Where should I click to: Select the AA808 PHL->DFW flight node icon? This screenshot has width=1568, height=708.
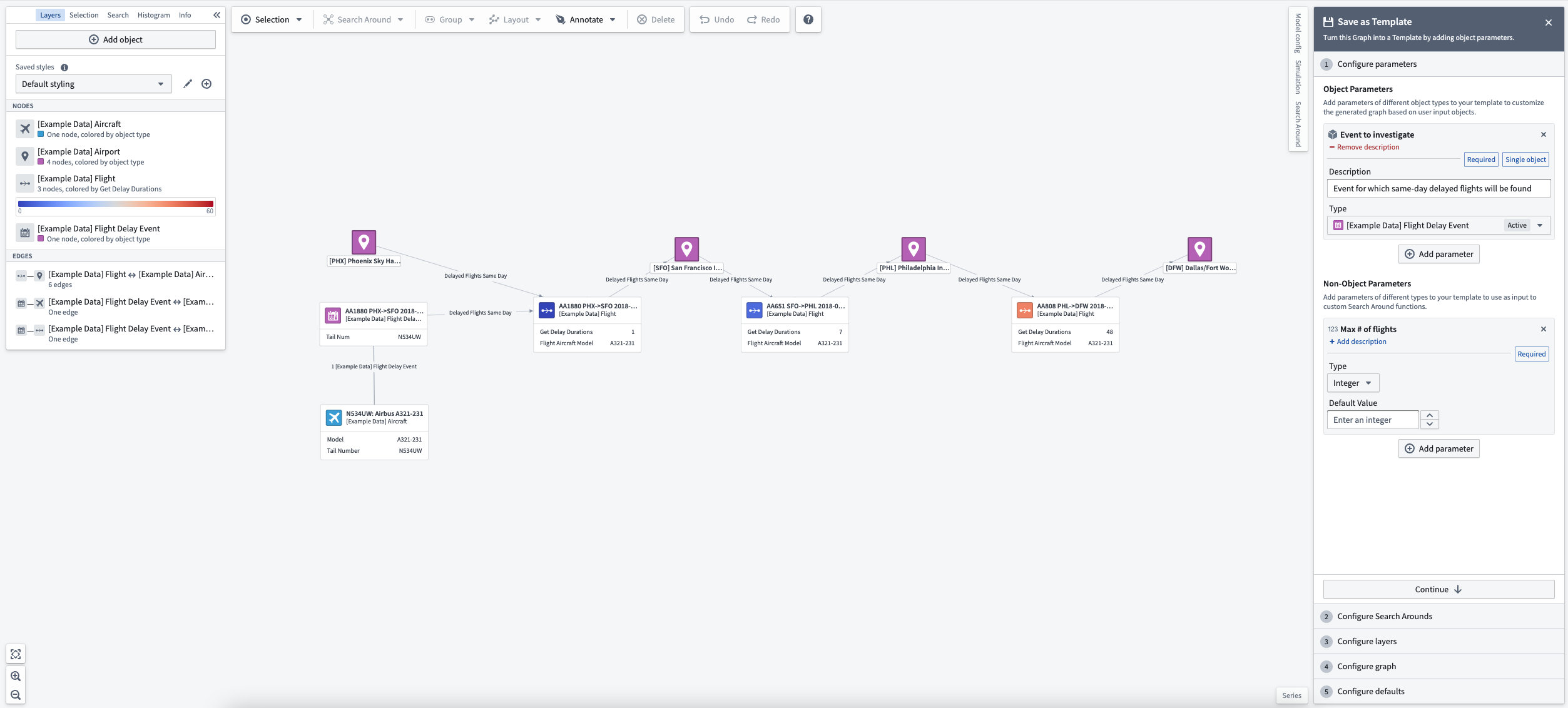[x=1025, y=310]
